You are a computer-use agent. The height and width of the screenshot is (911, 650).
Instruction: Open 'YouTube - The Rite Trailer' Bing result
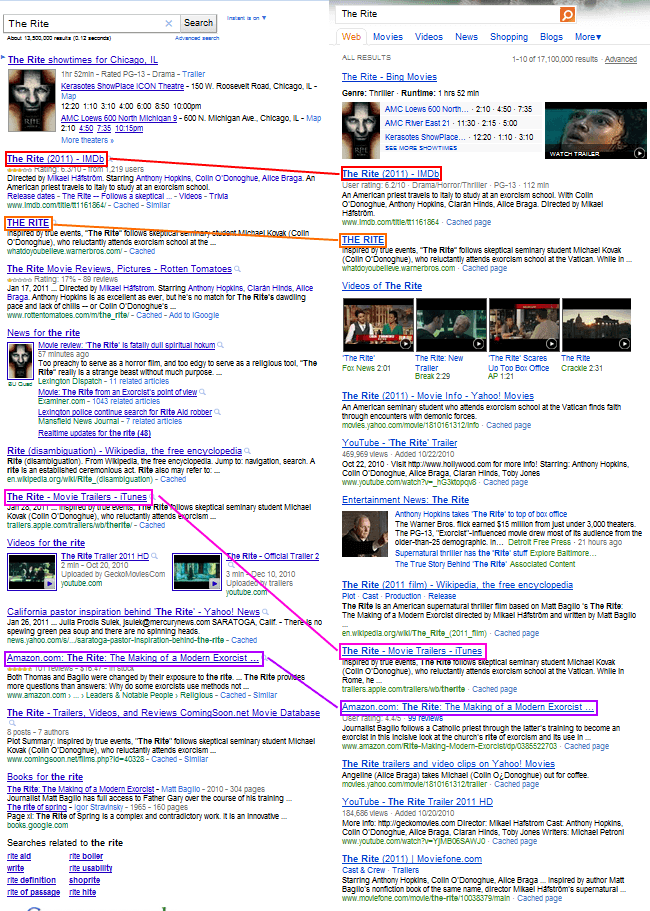tap(399, 443)
